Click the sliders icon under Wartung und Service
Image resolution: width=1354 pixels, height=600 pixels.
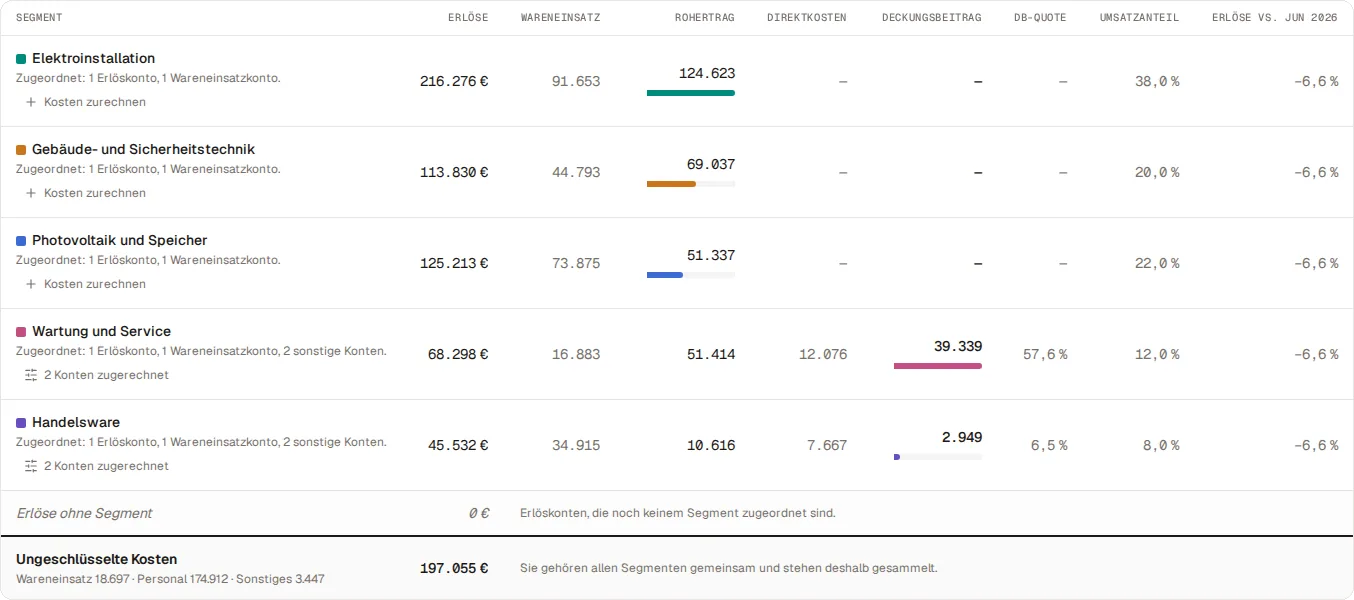tap(31, 375)
